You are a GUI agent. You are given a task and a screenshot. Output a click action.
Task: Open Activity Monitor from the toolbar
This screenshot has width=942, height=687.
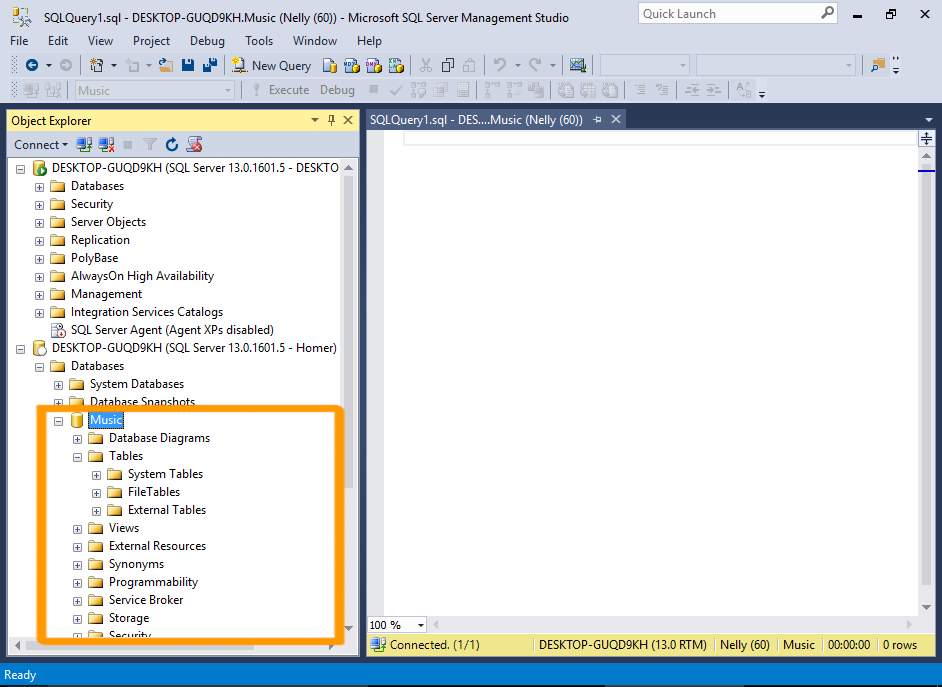tap(577, 65)
